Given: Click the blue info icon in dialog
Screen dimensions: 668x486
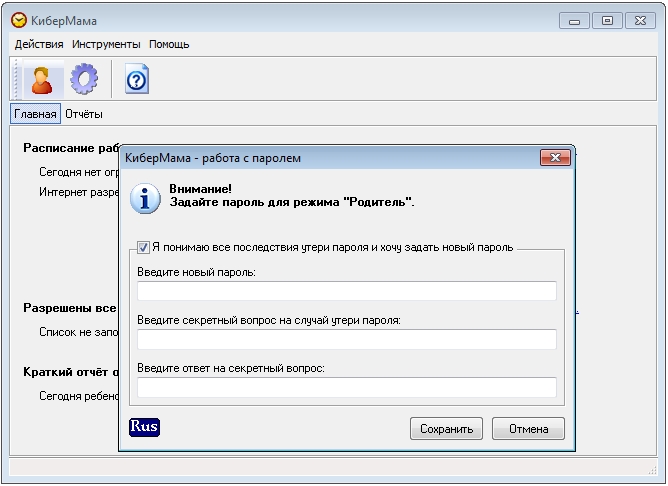Looking at the screenshot, I should coord(145,198).
